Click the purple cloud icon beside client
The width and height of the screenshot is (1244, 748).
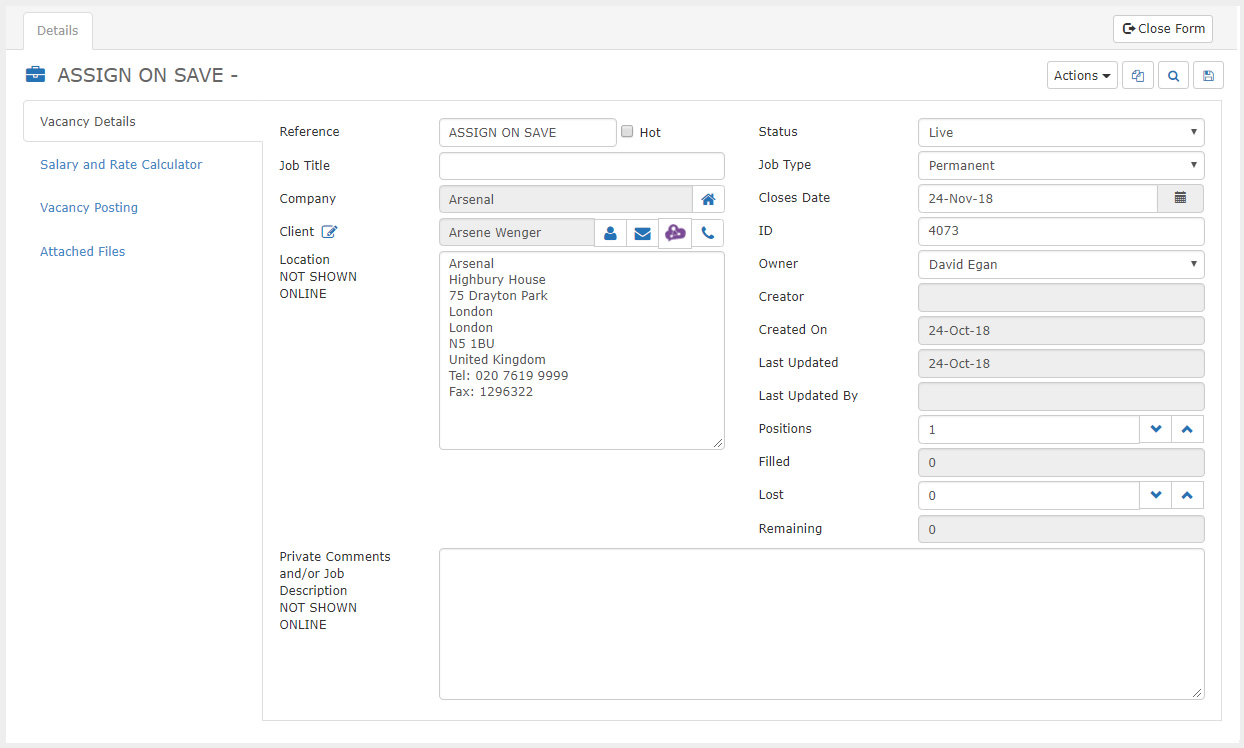[675, 233]
